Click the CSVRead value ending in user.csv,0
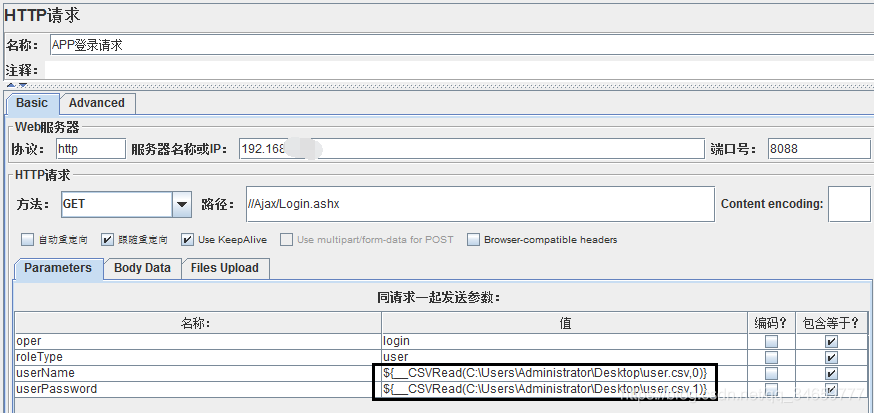Screen dimensions: 874x413 pyautogui.click(x=565, y=373)
